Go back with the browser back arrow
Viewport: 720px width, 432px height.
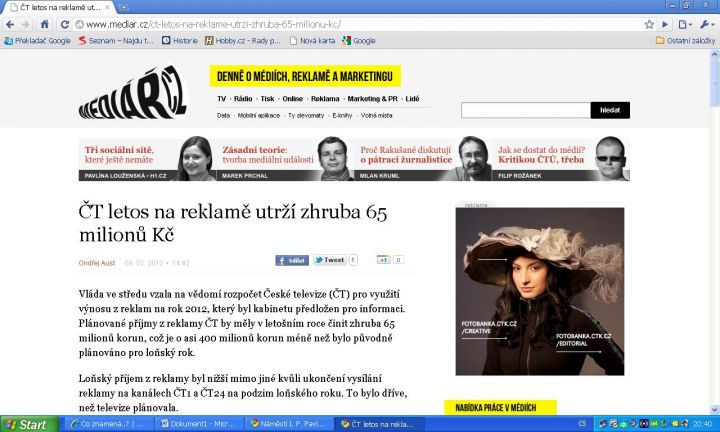pyautogui.click(x=10, y=24)
